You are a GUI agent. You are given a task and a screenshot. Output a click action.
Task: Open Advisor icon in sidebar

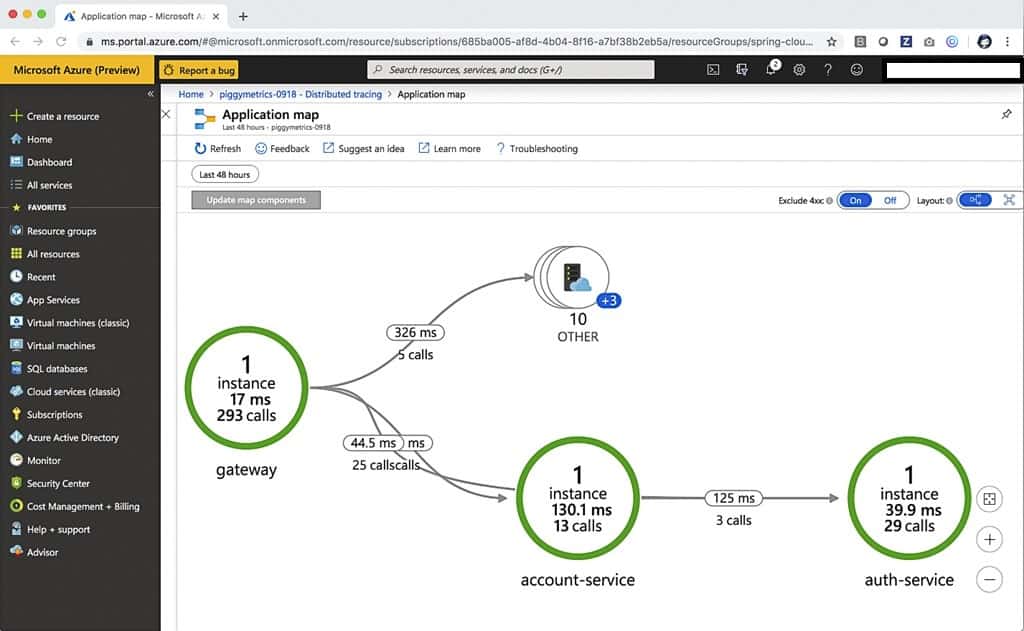[x=16, y=552]
